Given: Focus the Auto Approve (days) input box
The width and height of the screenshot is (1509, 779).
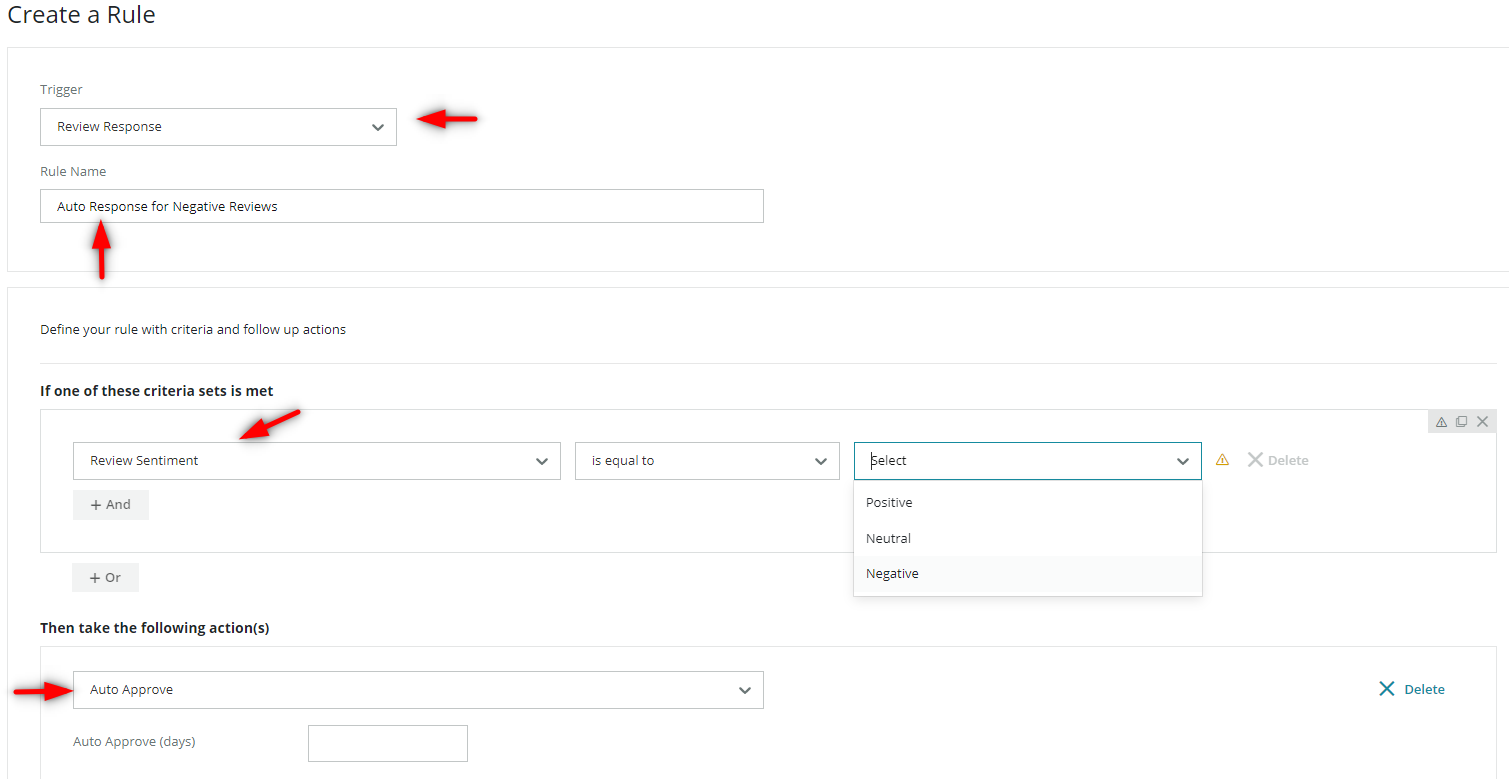Looking at the screenshot, I should tap(387, 743).
